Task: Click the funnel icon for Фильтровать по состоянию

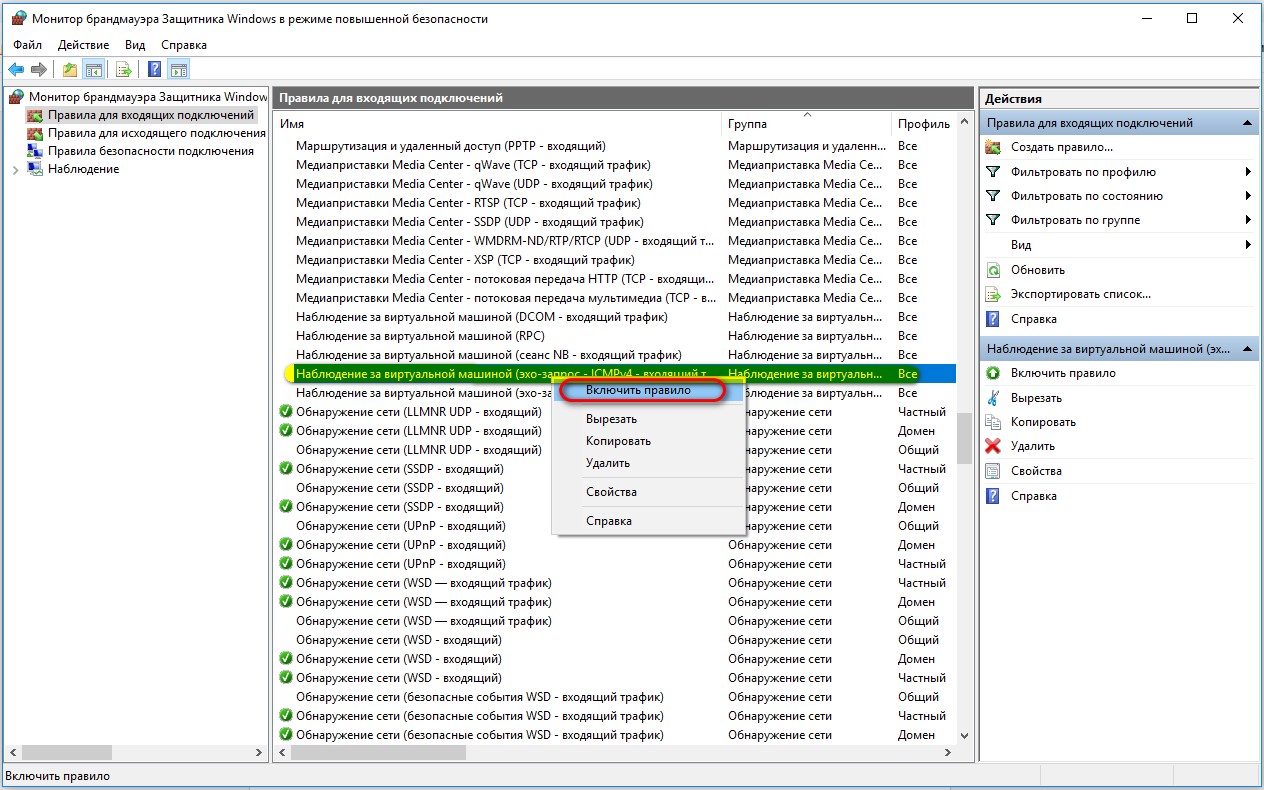Action: (x=993, y=196)
